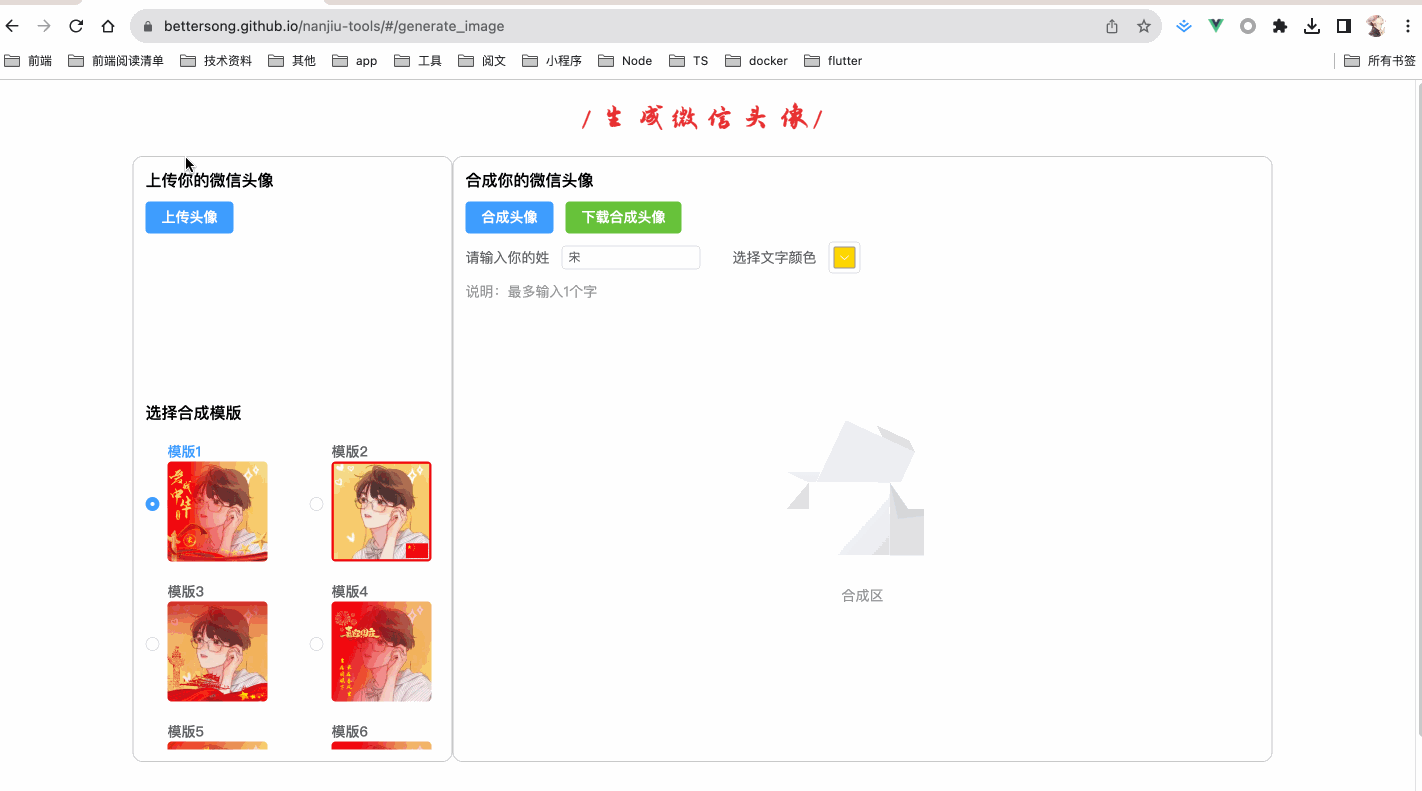Click the 模版4 preview thumbnail
Screen dimensions: 1422x791
pyautogui.click(x=382, y=652)
